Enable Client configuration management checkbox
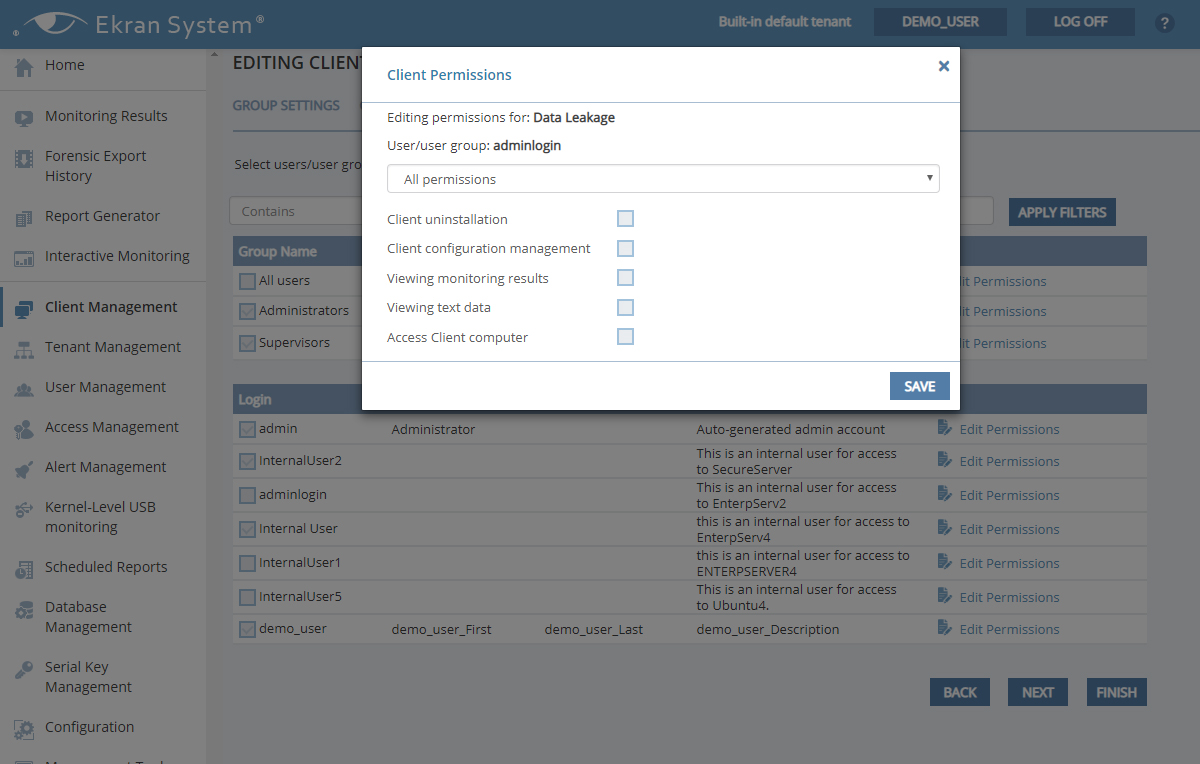 625,248
